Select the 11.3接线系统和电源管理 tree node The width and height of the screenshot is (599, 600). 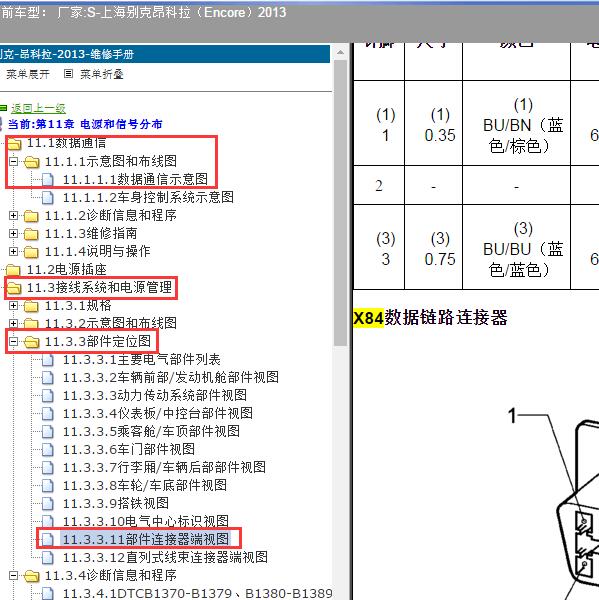(x=99, y=287)
